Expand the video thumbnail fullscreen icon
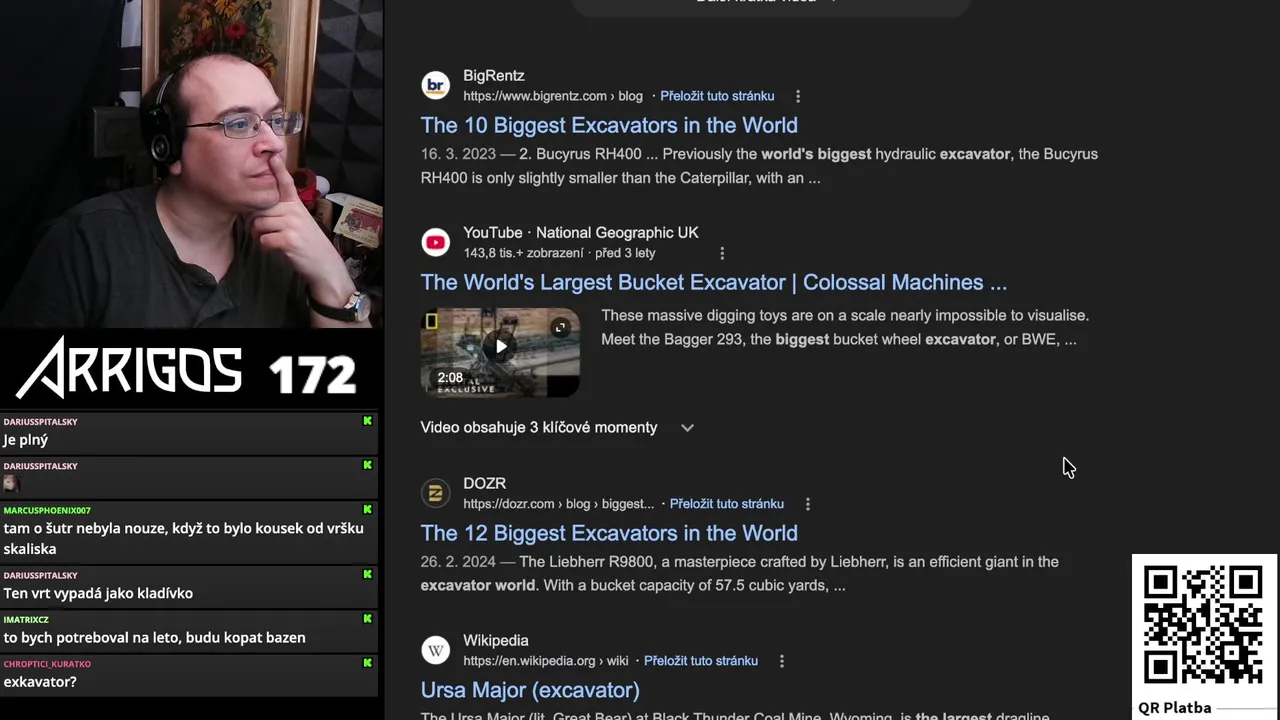1280x720 pixels. (560, 328)
